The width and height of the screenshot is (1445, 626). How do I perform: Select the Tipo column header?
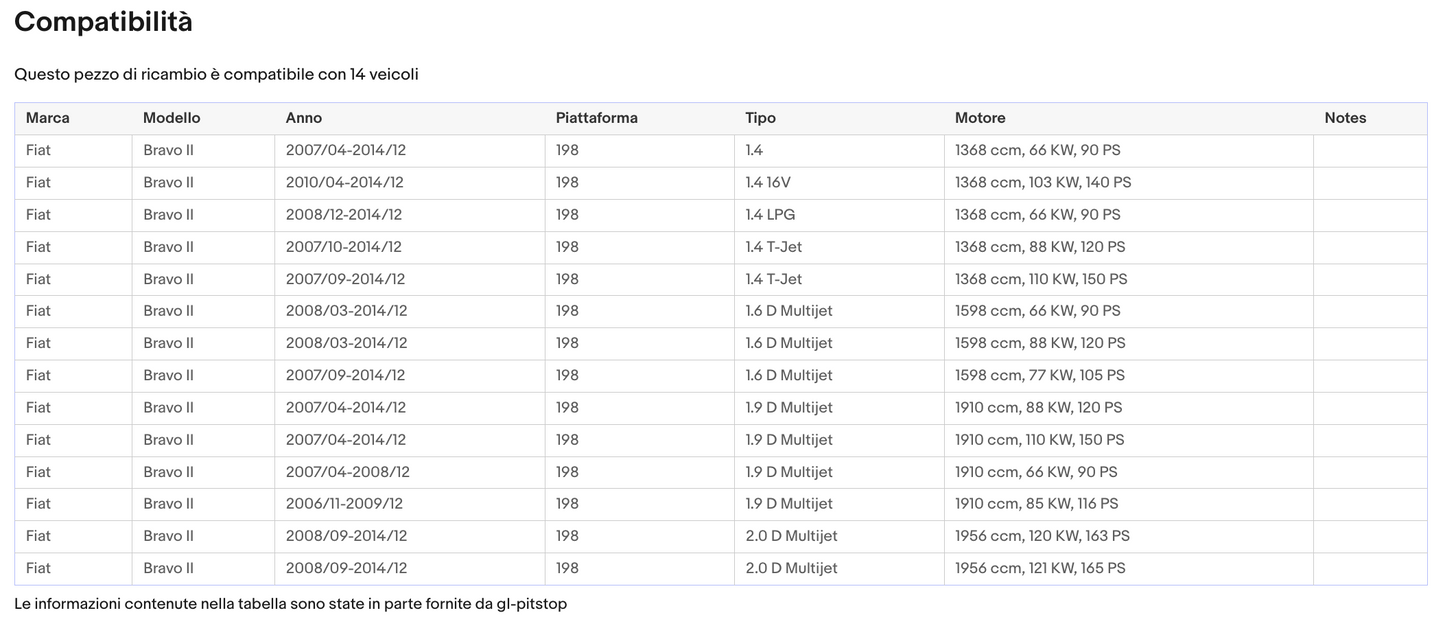tap(760, 118)
